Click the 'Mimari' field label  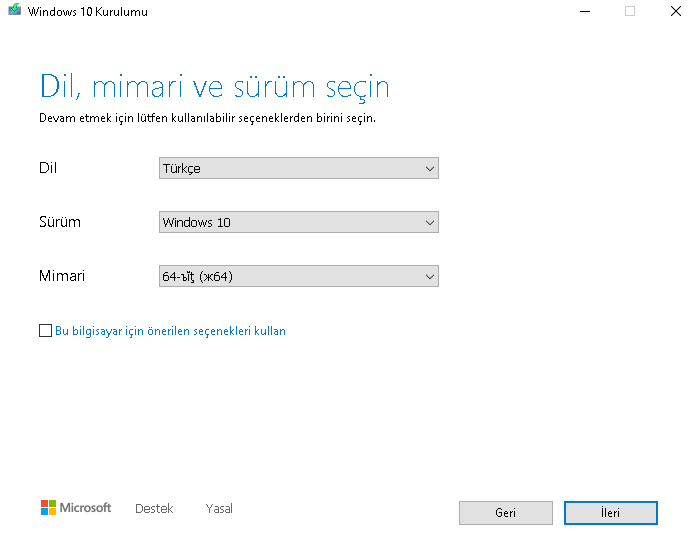tap(62, 276)
